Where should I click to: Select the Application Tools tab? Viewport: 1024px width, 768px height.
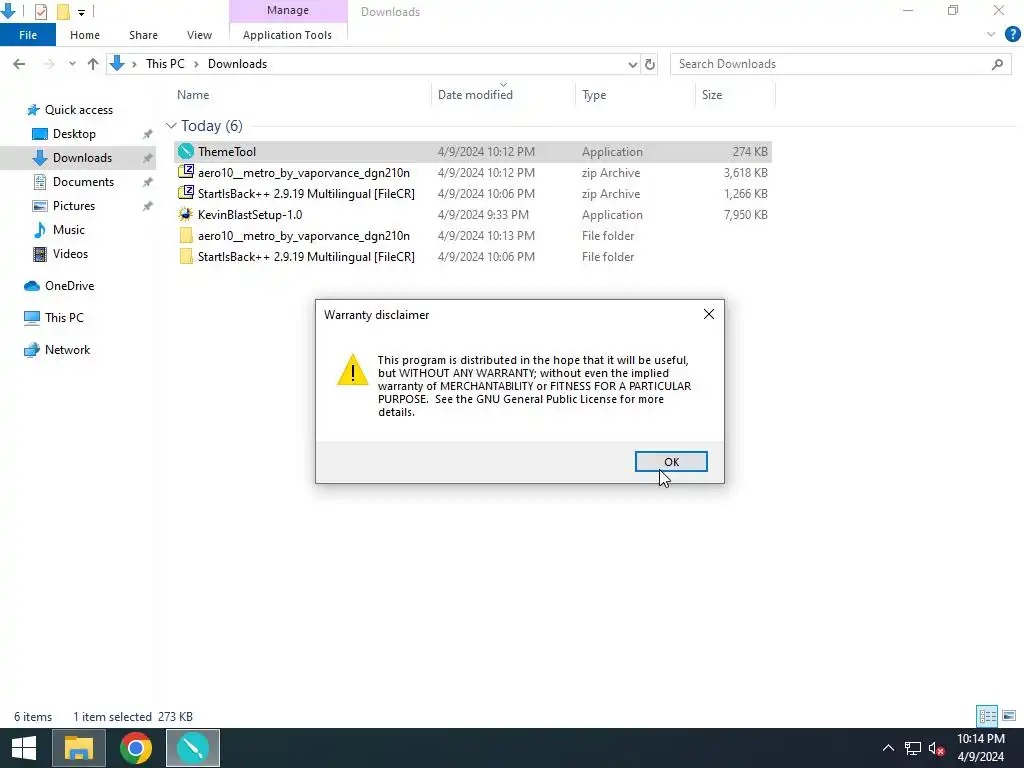pos(287,35)
